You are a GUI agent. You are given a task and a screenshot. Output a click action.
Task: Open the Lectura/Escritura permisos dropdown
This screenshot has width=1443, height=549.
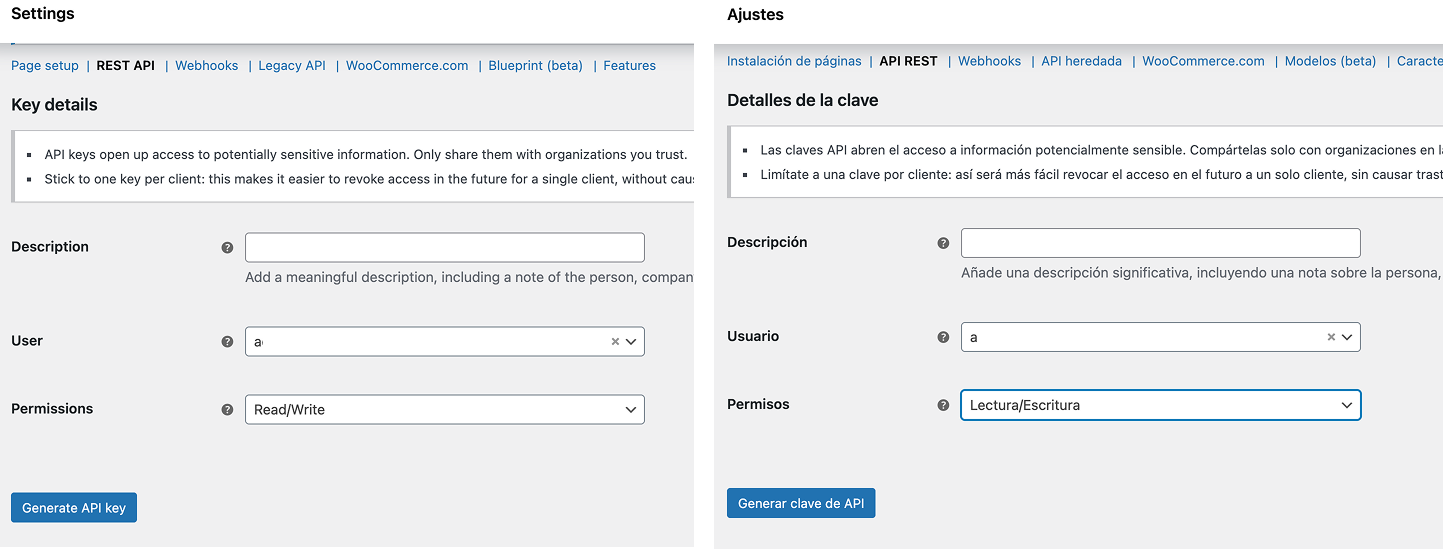pos(1160,405)
